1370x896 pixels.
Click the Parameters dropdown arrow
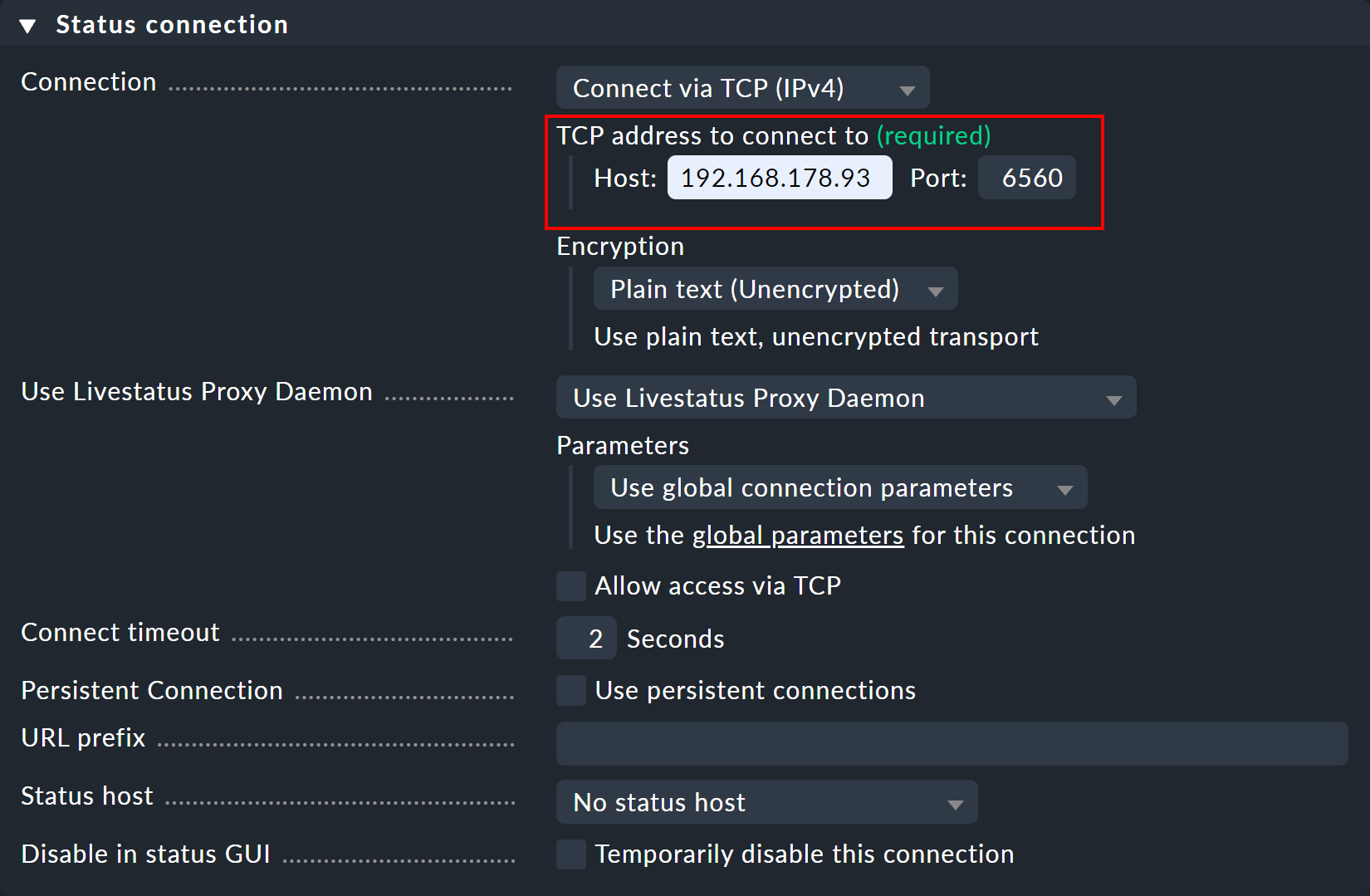[x=1065, y=487]
